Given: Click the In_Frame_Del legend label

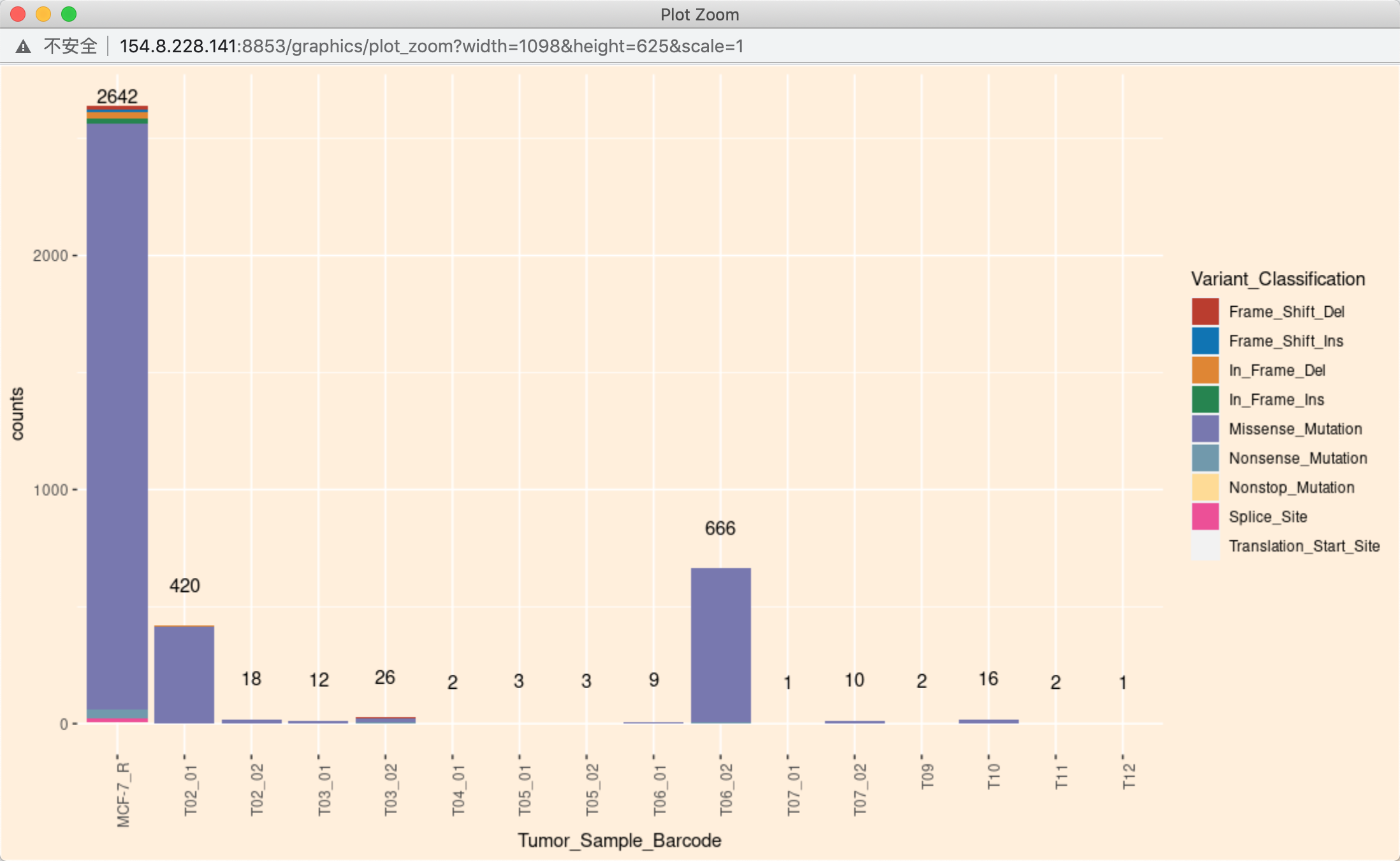Looking at the screenshot, I should [1277, 371].
